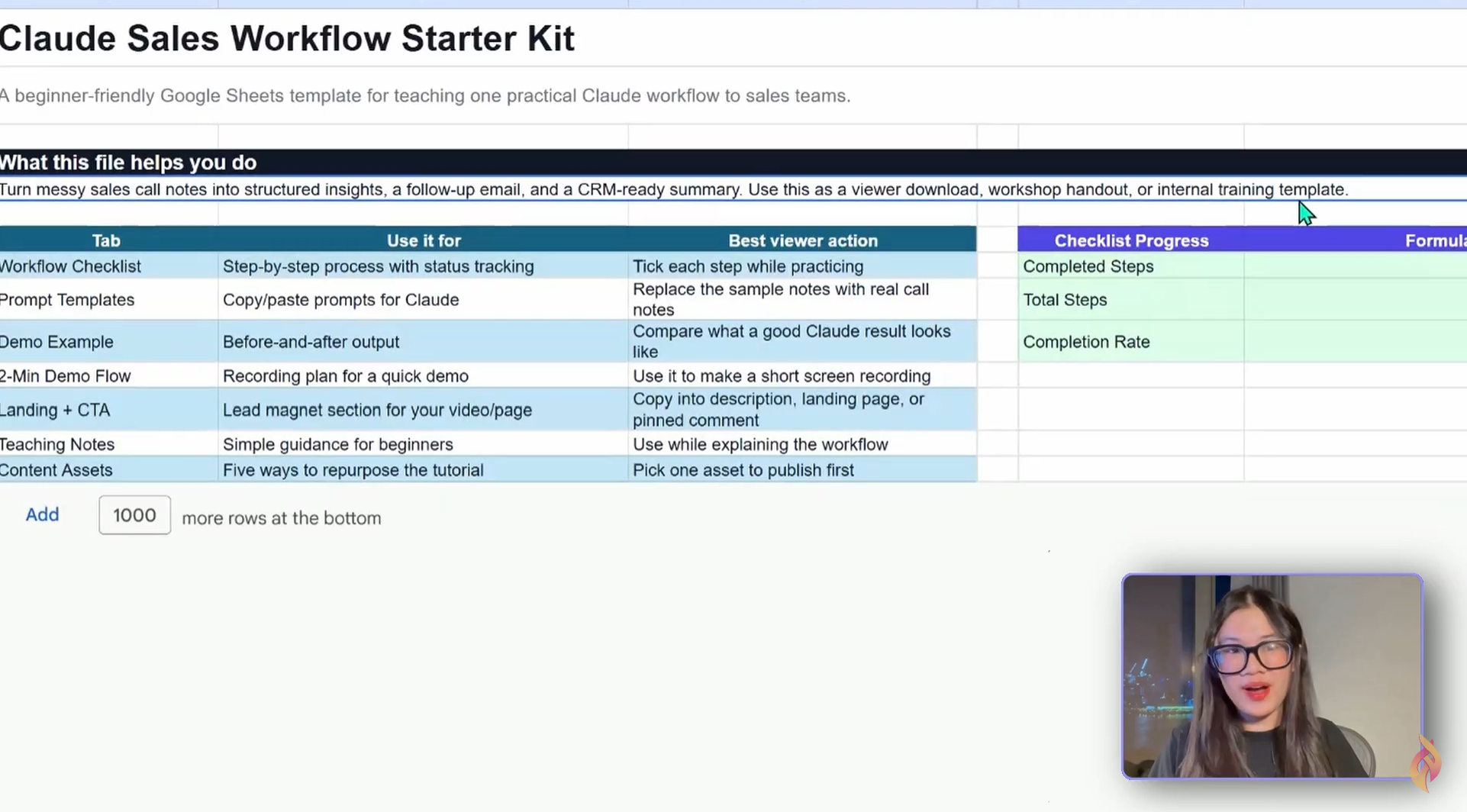Select the 'Completed Steps' cell
This screenshot has width=1467, height=812.
1131,266
